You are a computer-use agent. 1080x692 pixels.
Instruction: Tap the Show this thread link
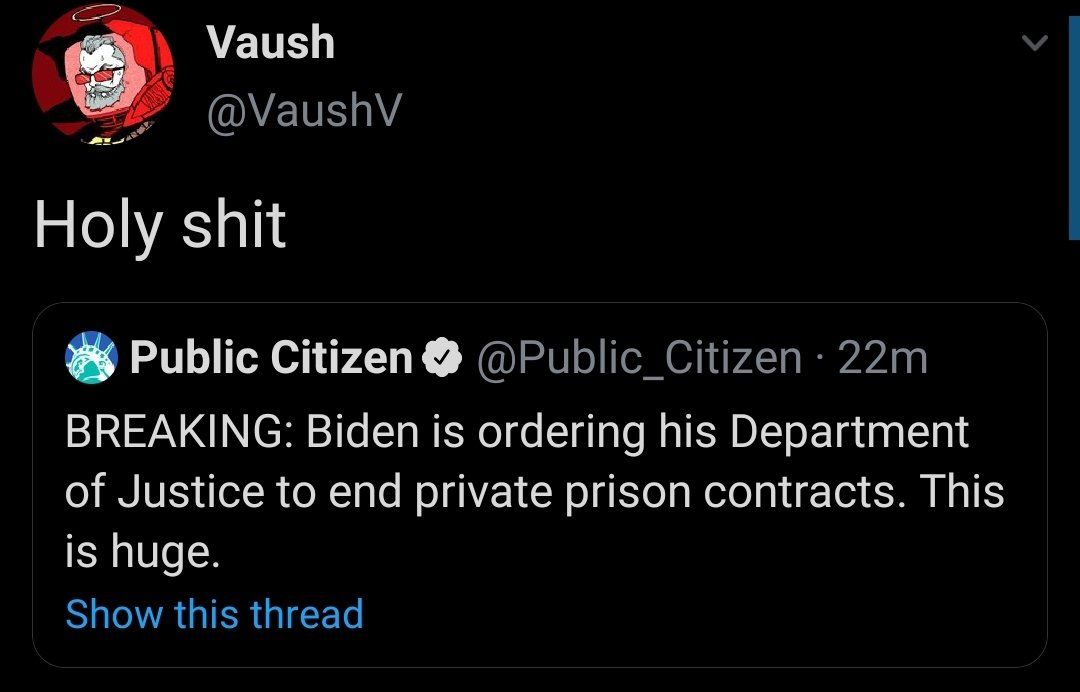pos(214,613)
